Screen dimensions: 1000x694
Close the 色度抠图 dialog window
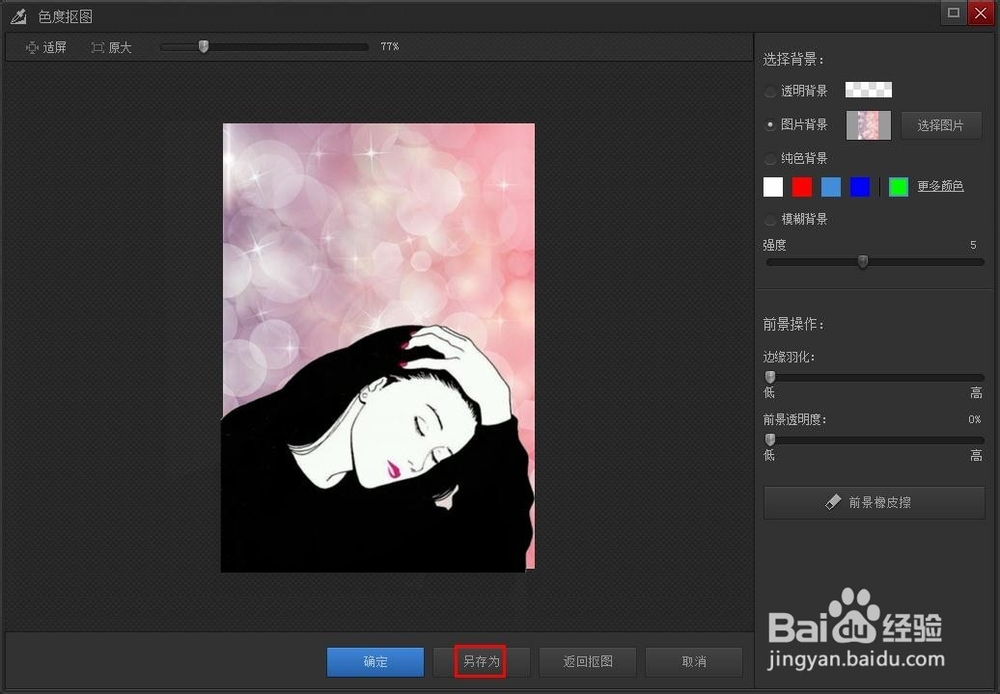point(981,13)
